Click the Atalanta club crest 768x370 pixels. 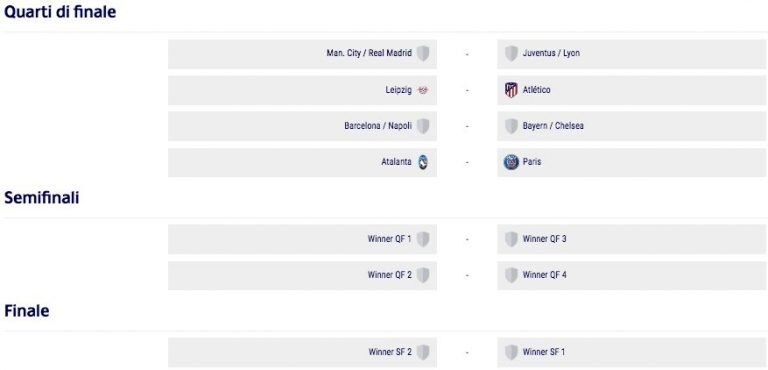pyautogui.click(x=423, y=162)
